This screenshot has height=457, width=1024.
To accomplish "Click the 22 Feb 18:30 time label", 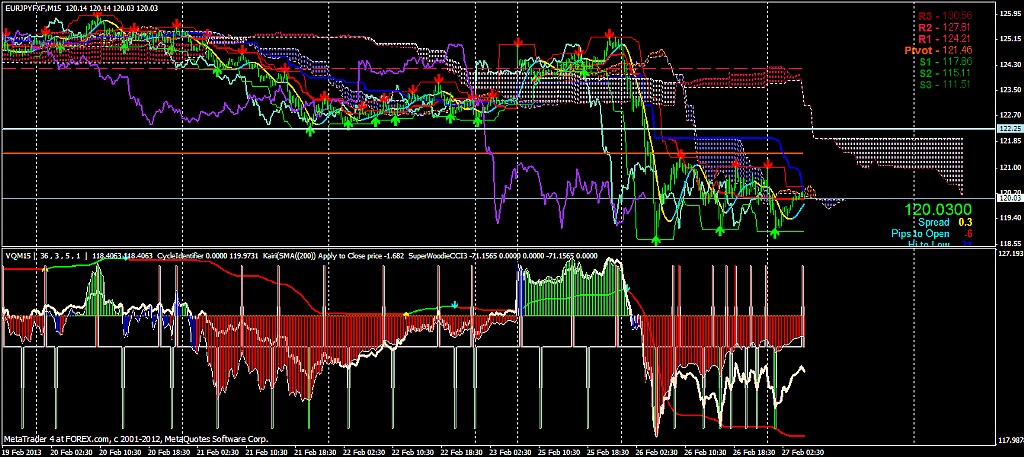I will (x=460, y=452).
